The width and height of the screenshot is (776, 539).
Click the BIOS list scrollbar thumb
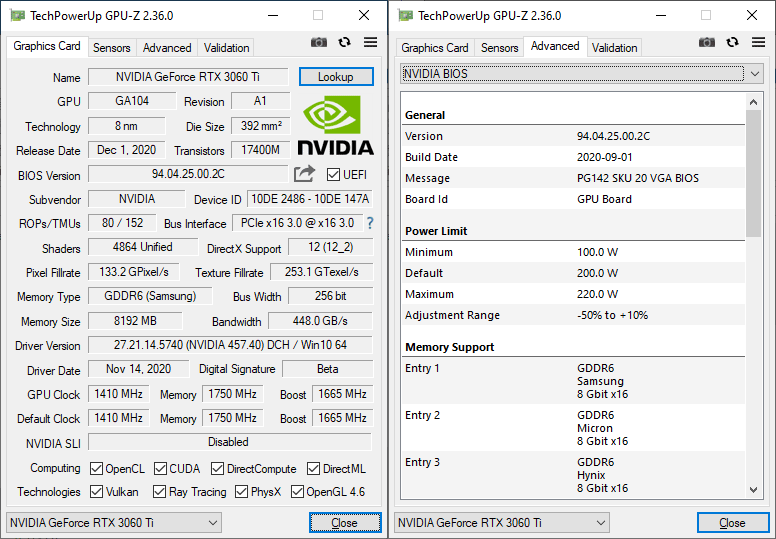(753, 173)
